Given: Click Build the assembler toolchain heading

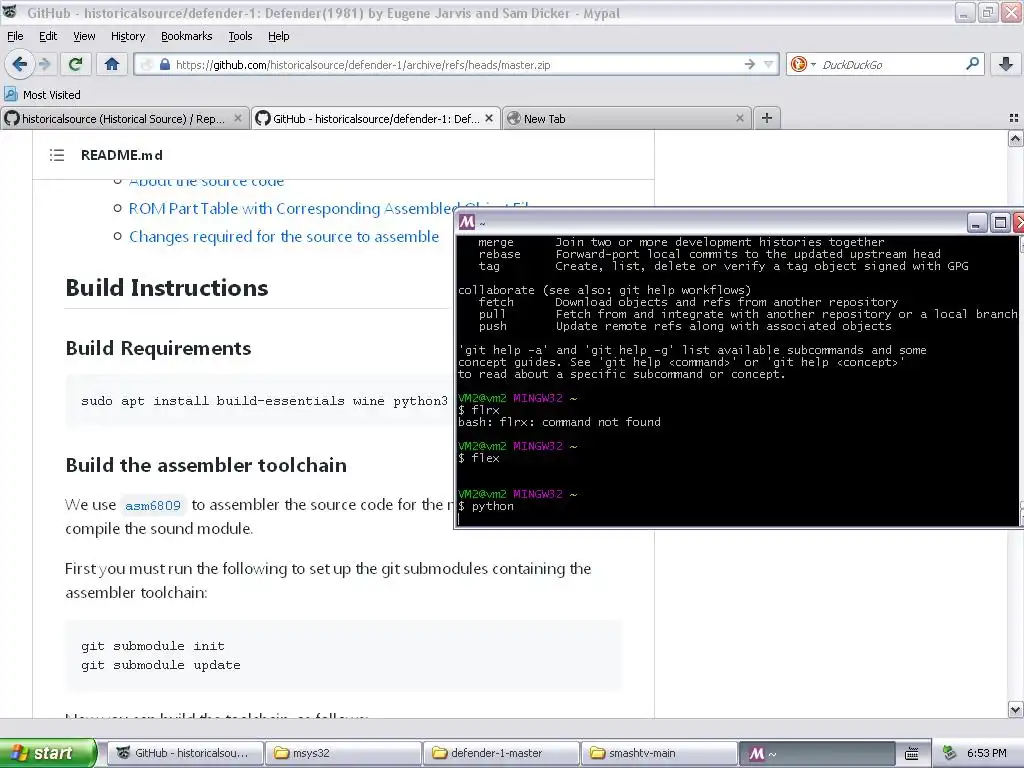Looking at the screenshot, I should [x=206, y=465].
